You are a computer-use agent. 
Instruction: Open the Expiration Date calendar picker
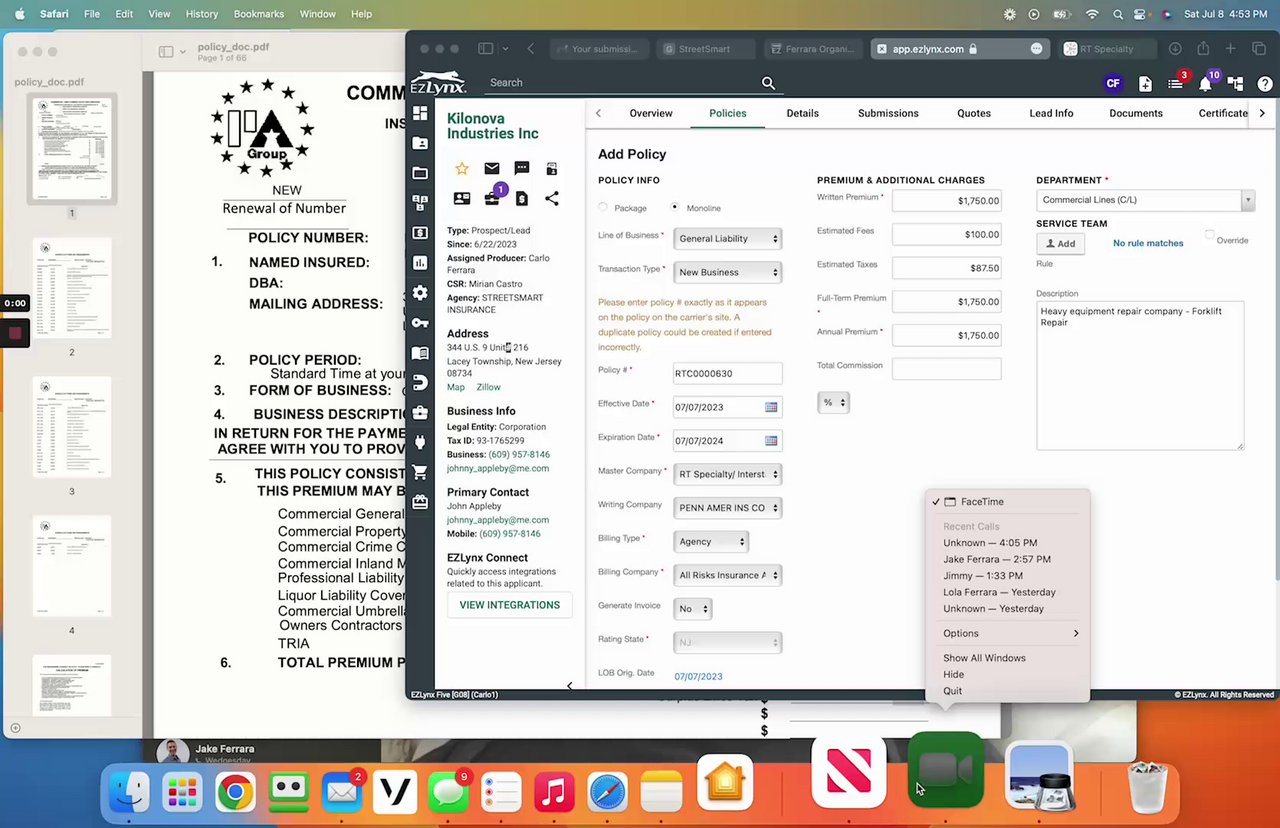click(x=771, y=441)
